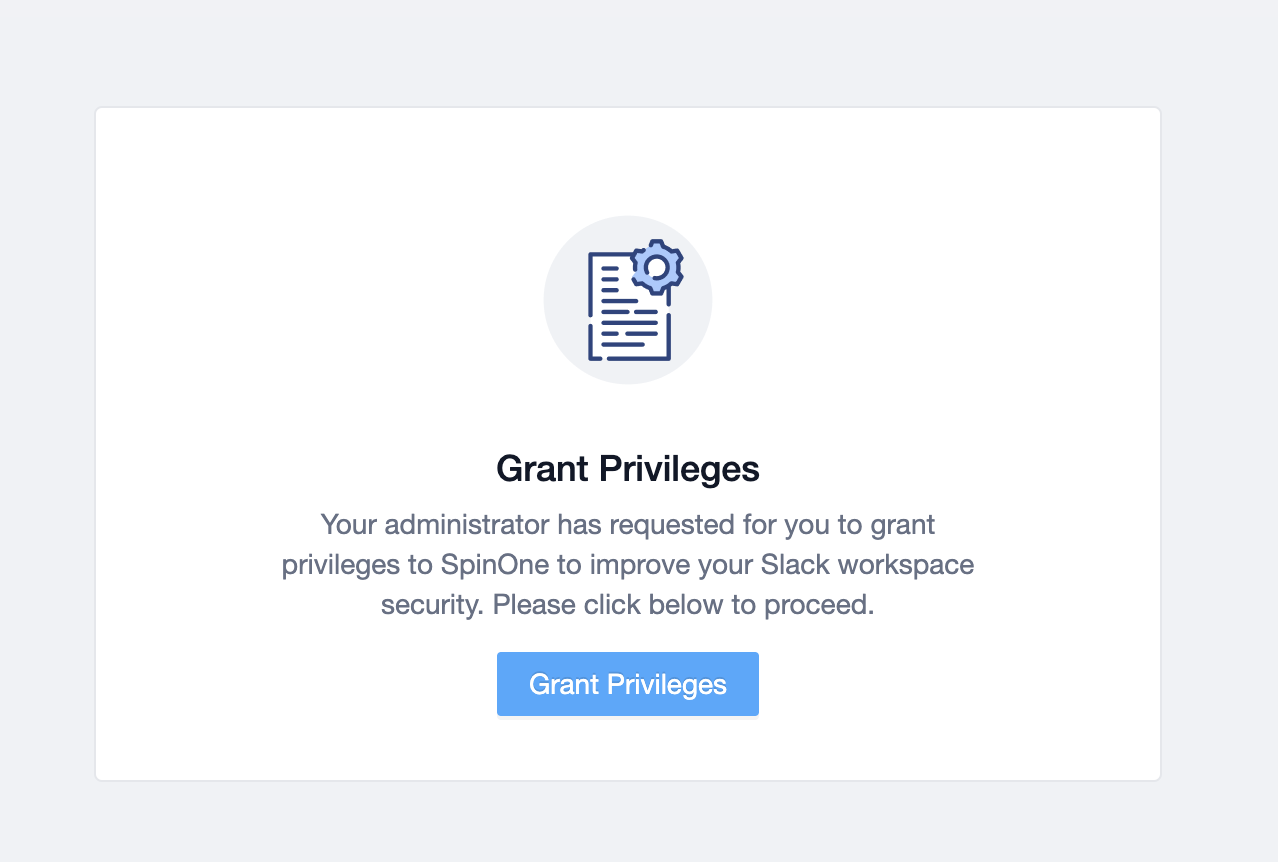Click "Please click below to proceed" sentence
The width and height of the screenshot is (1278, 862).
click(683, 605)
